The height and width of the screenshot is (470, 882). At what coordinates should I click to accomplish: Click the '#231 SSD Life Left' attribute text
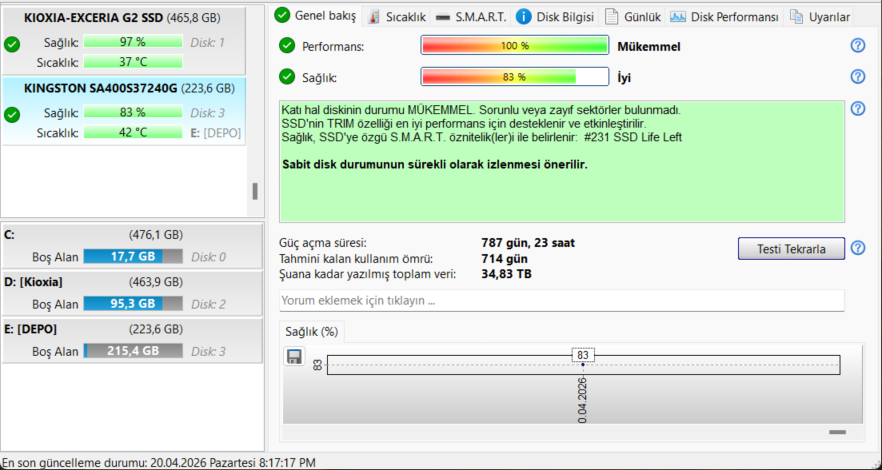click(633, 137)
